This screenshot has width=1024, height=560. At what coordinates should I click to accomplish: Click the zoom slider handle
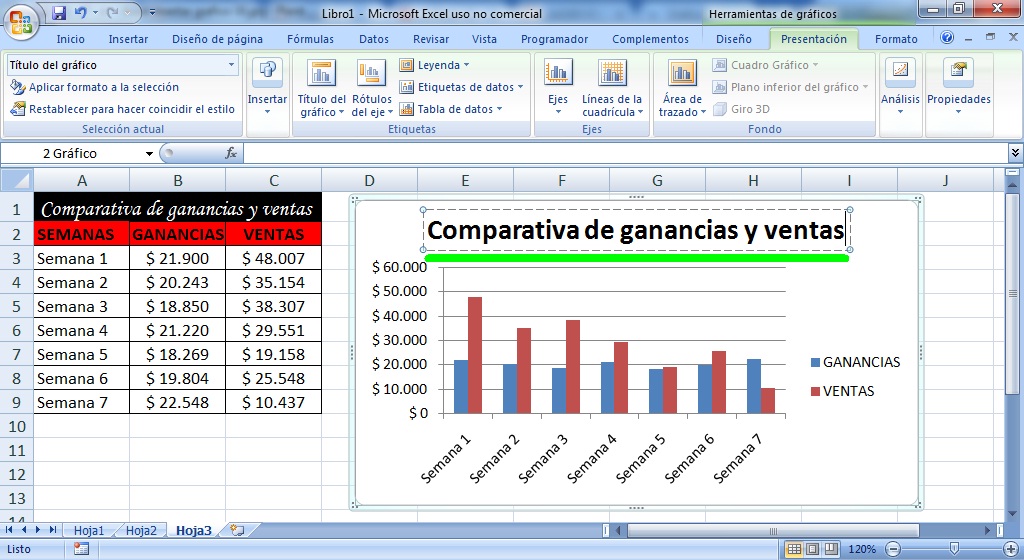click(954, 549)
